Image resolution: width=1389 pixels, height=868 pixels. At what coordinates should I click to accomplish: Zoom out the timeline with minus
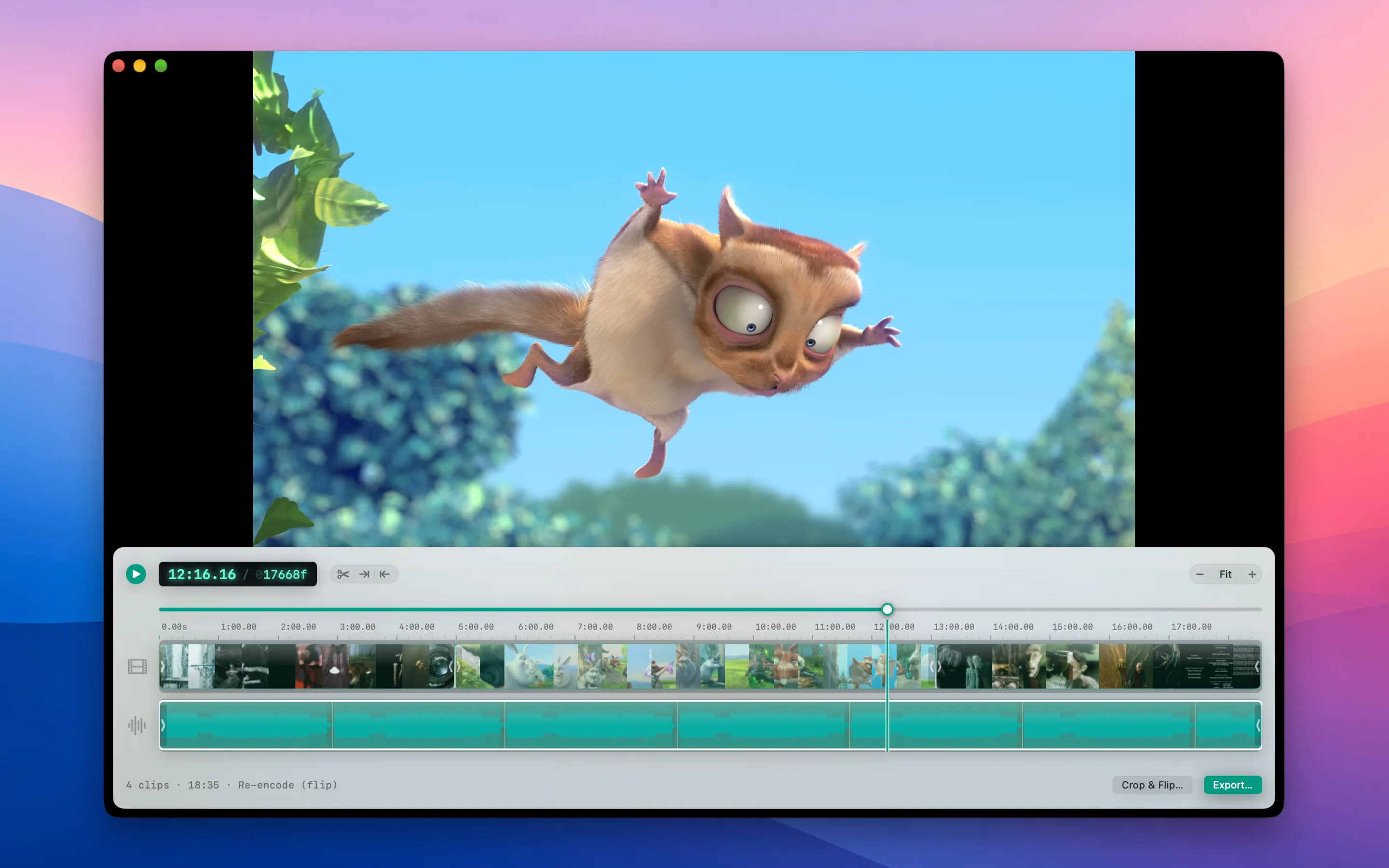(x=1199, y=574)
